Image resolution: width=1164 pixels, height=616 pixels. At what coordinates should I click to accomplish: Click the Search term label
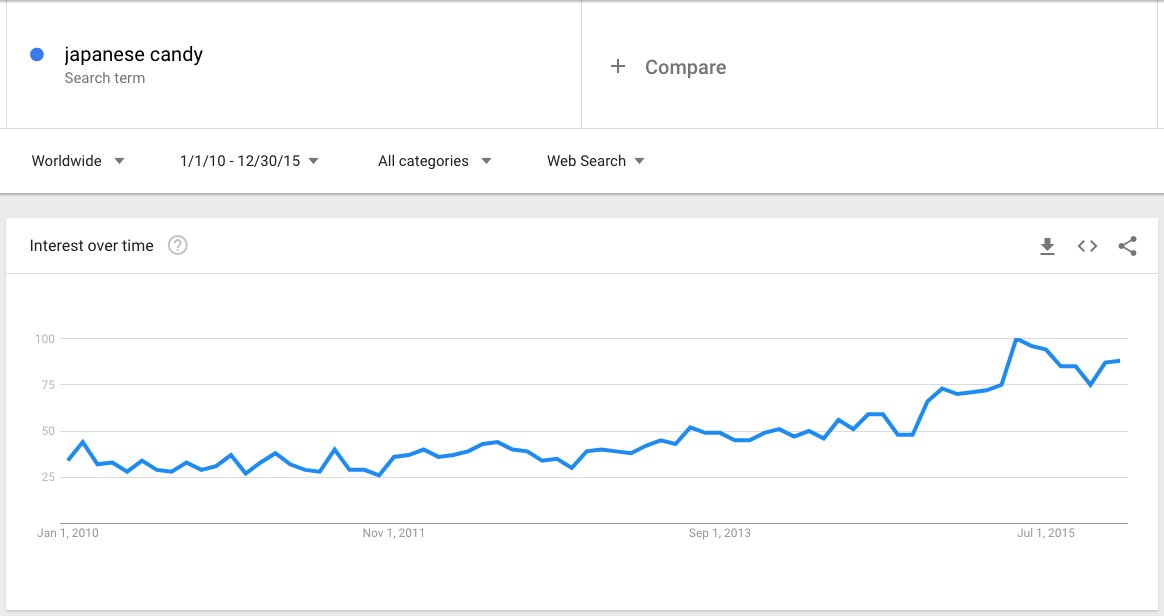[x=105, y=78]
